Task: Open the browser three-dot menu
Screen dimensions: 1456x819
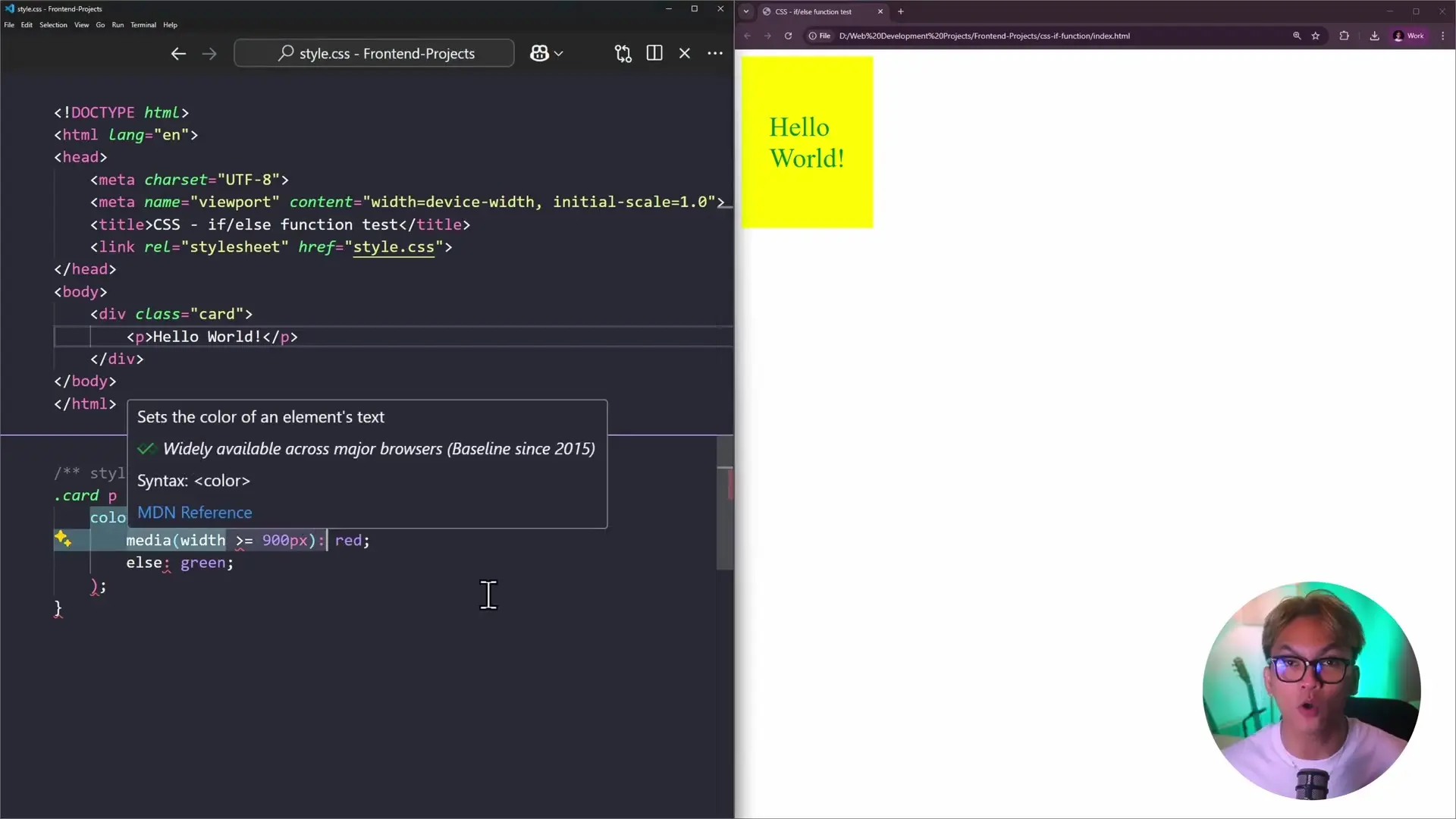Action: [x=1443, y=36]
